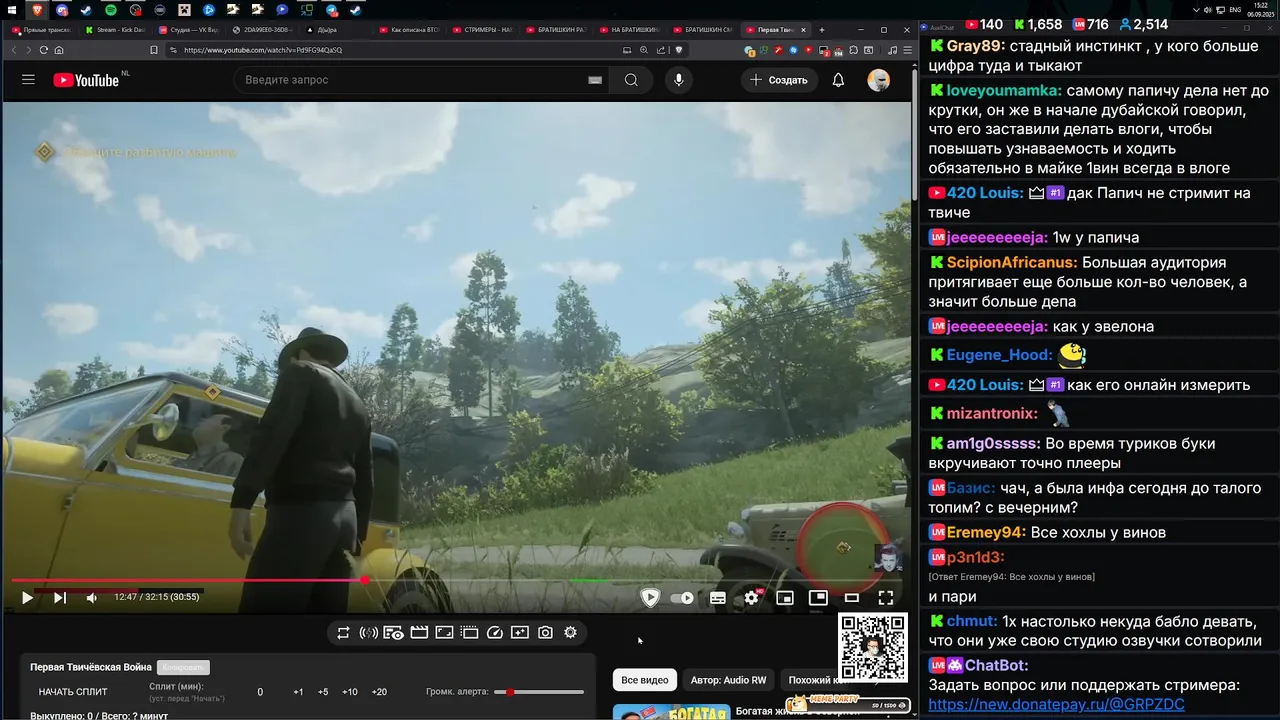Enter fullscreen mode

886,598
